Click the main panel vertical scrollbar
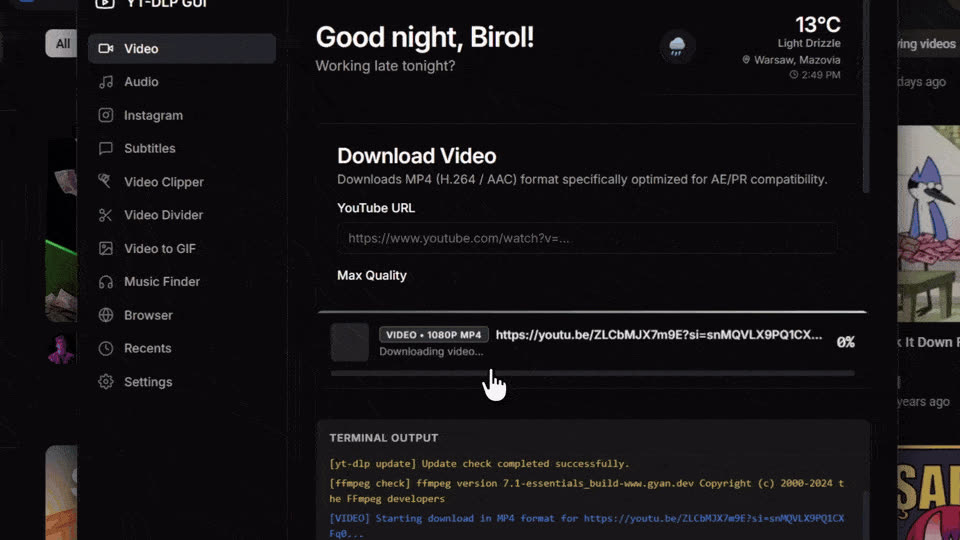This screenshot has width=960, height=540. 866,97
